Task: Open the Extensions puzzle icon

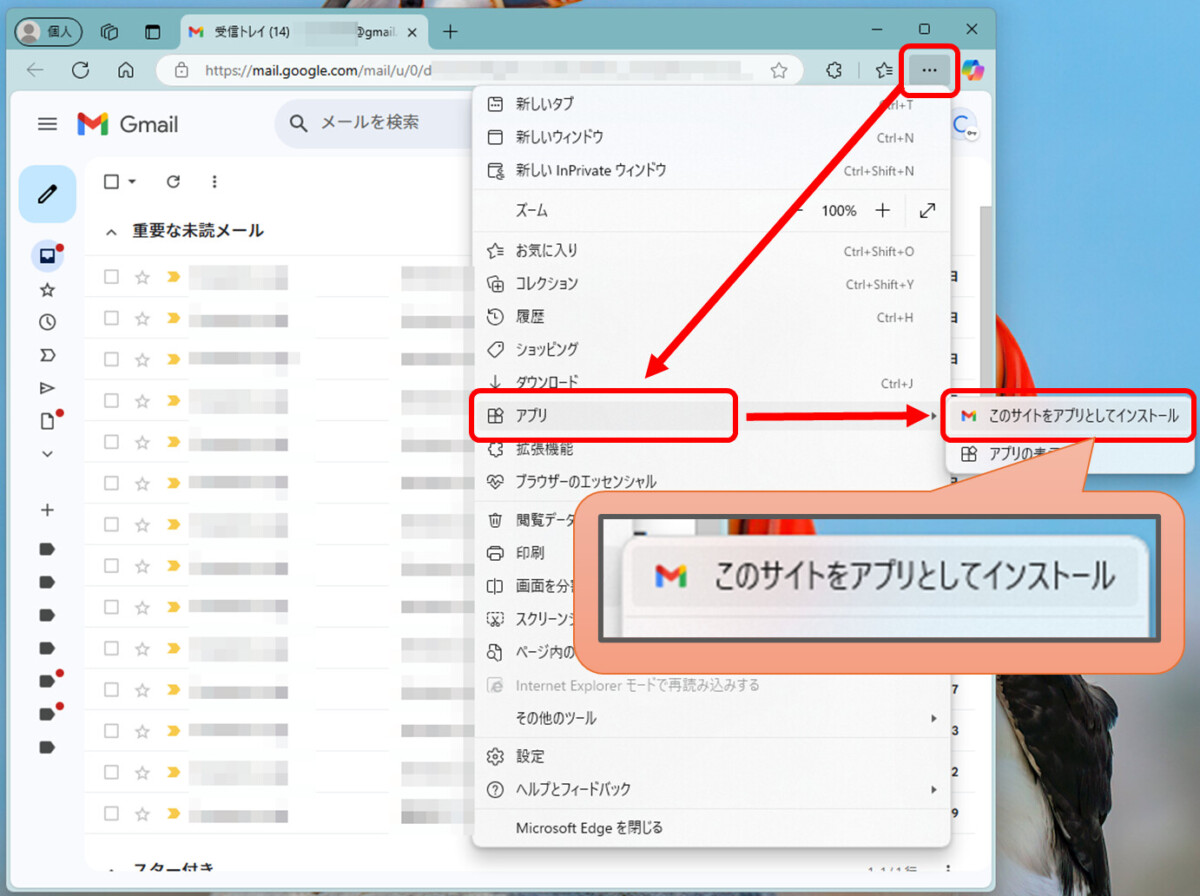Action: click(x=833, y=70)
